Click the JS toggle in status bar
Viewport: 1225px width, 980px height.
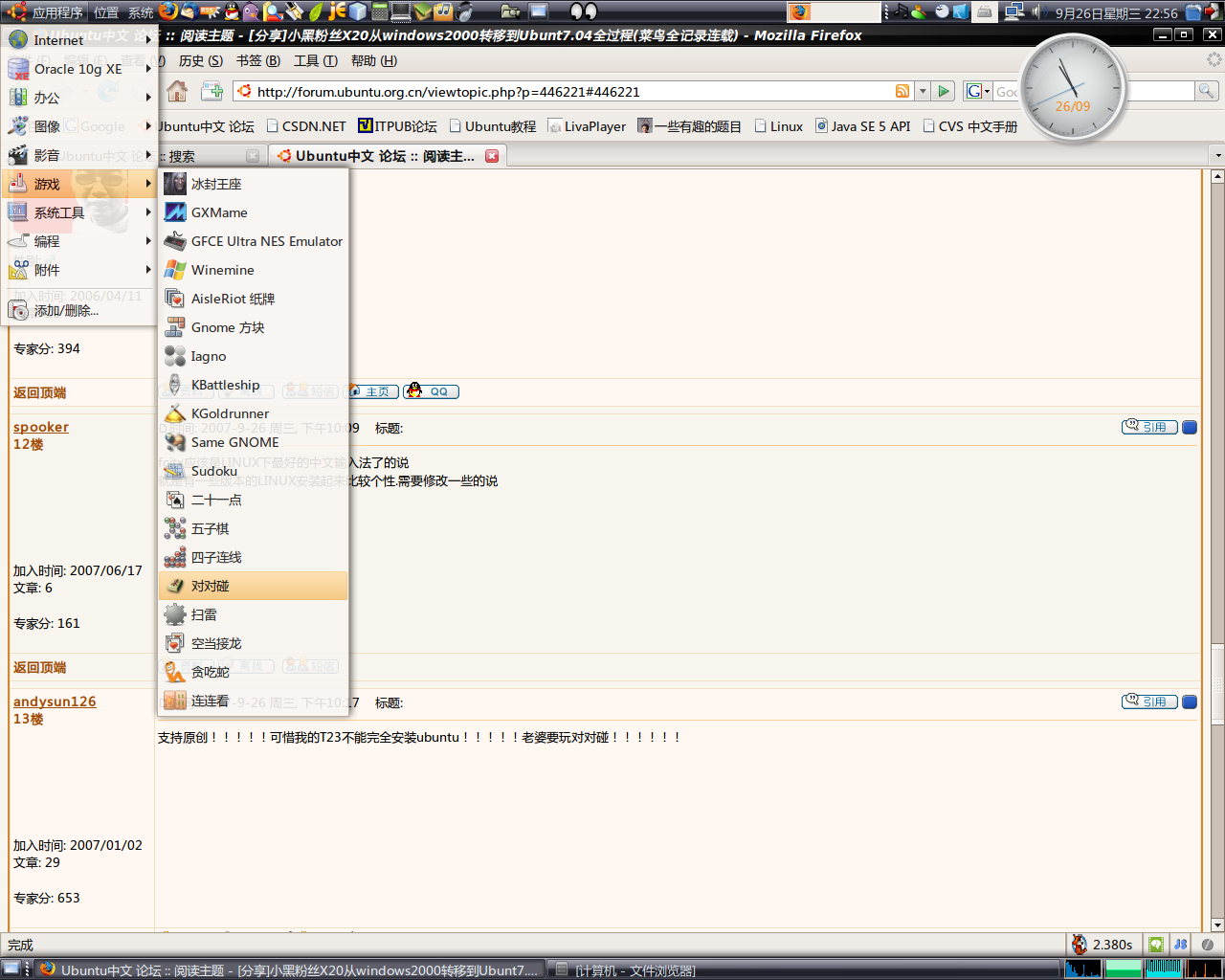click(x=1181, y=945)
